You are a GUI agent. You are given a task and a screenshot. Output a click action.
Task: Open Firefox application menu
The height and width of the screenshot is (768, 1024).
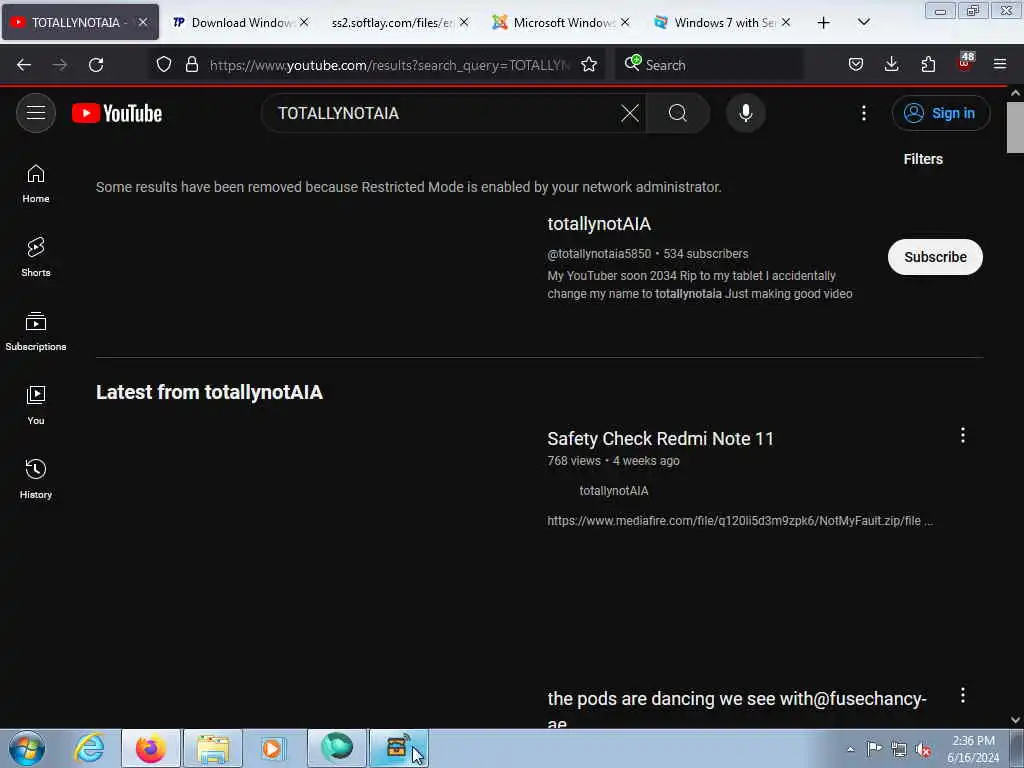pyautogui.click(x=1000, y=65)
